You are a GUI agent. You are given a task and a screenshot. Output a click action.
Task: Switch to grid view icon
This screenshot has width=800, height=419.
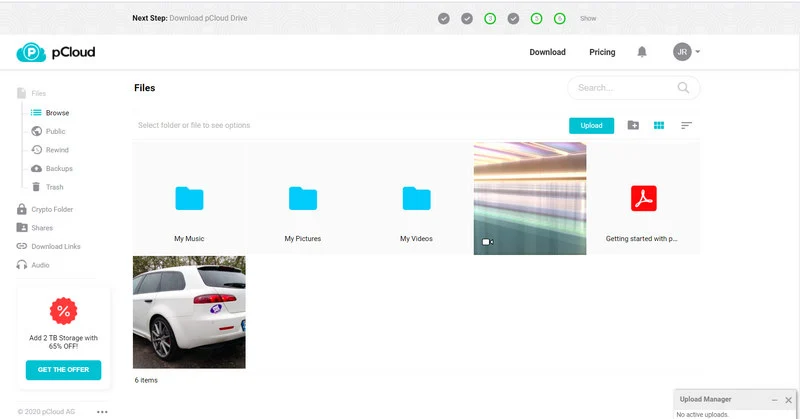pos(659,125)
